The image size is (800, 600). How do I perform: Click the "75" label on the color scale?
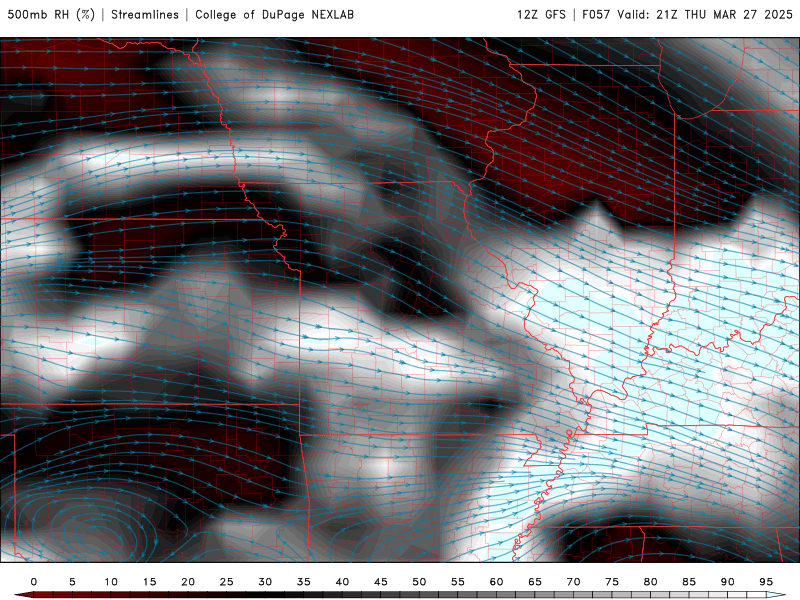[612, 582]
